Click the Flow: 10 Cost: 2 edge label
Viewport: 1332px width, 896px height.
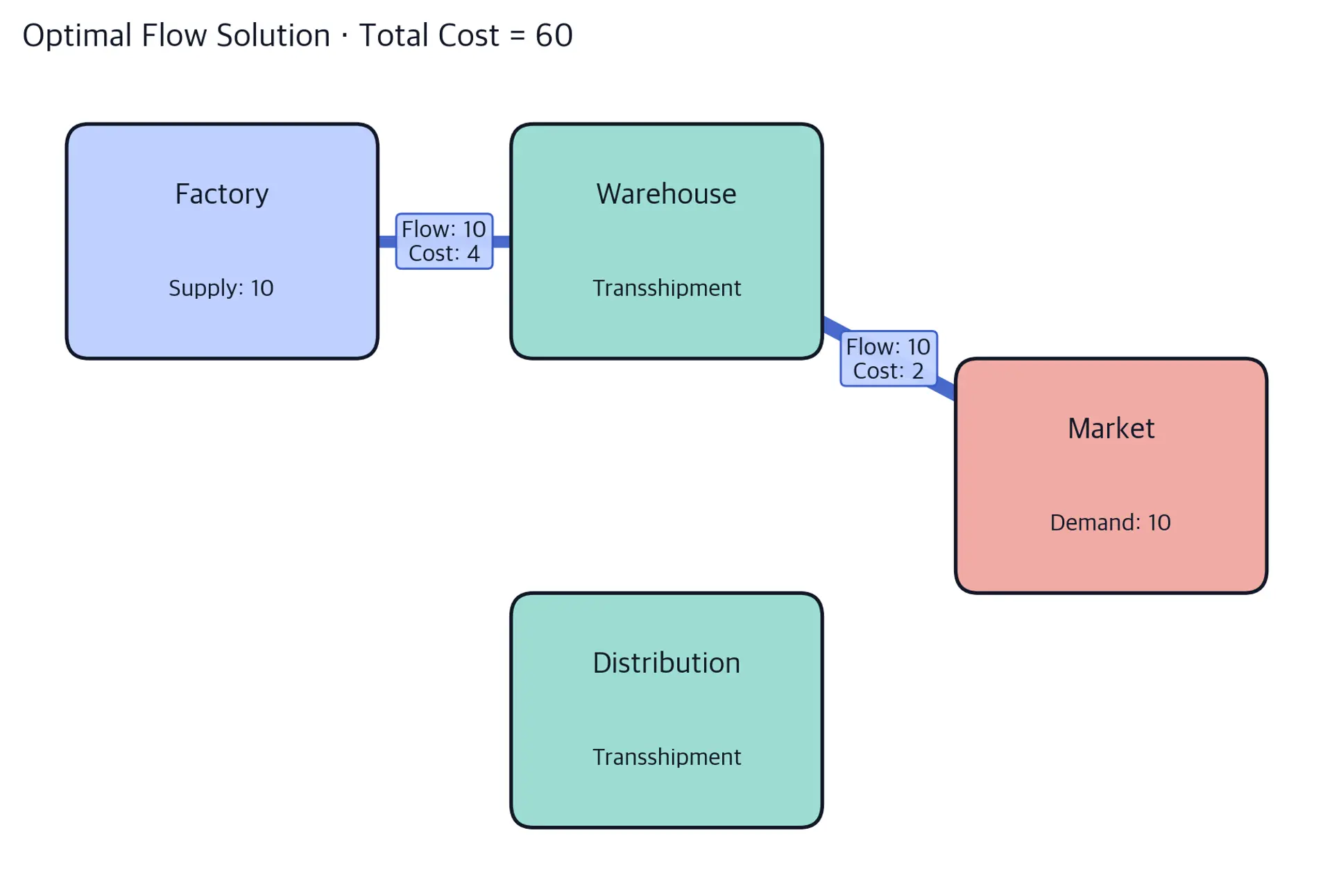pyautogui.click(x=888, y=359)
